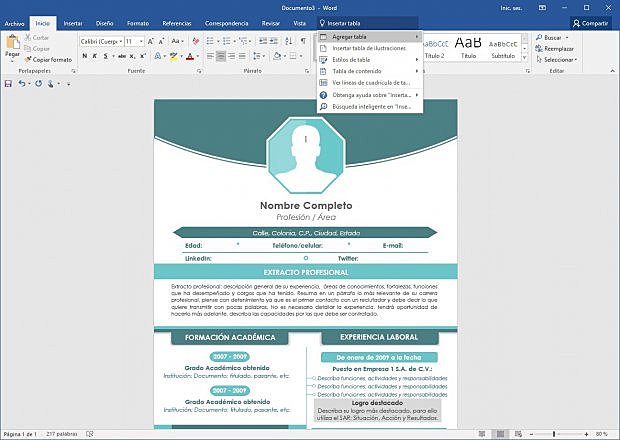Toggle paragraph marks (¶) visibility
The height and width of the screenshot is (440, 620).
pos(303,41)
